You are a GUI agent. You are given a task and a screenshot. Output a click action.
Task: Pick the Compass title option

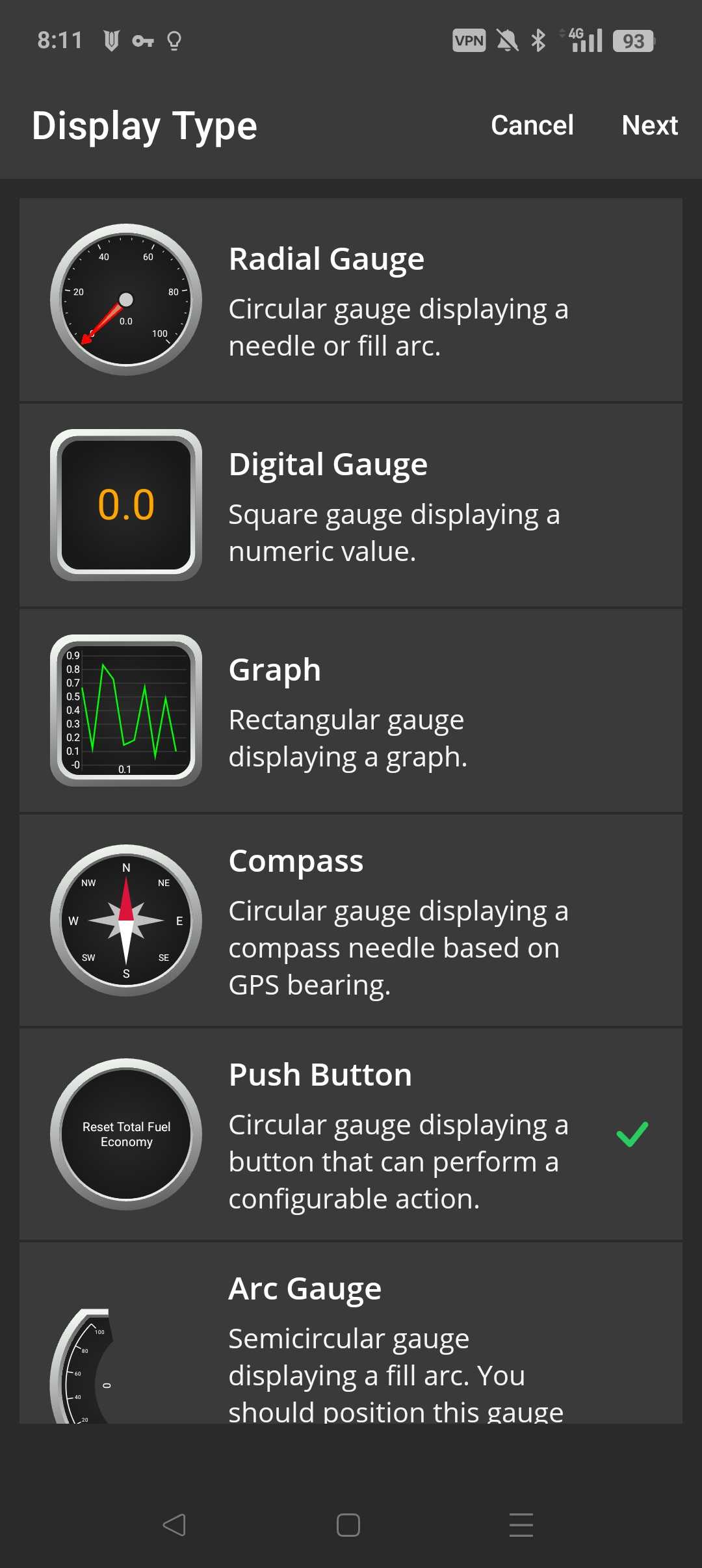296,861
